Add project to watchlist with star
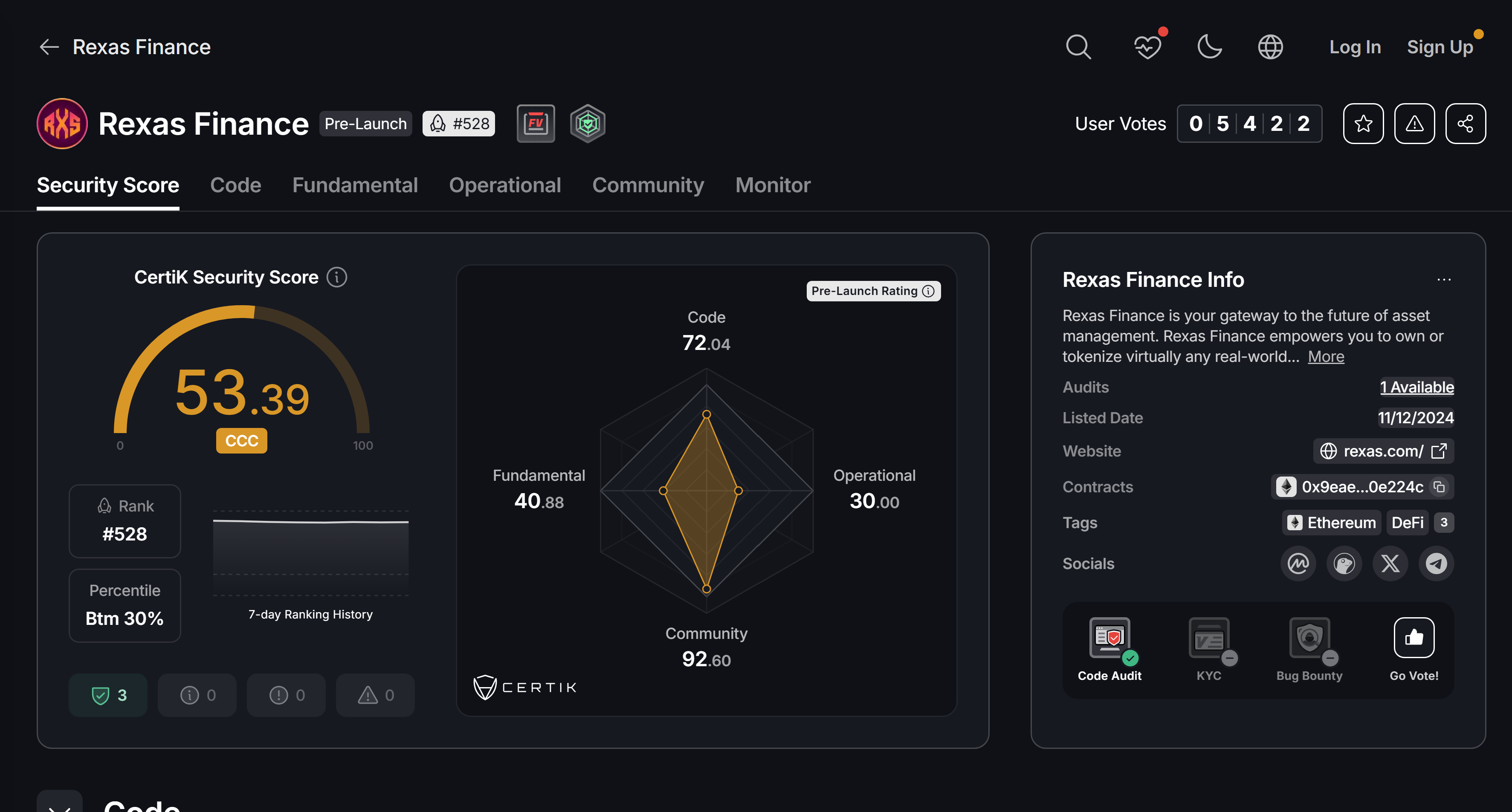 1363,124
